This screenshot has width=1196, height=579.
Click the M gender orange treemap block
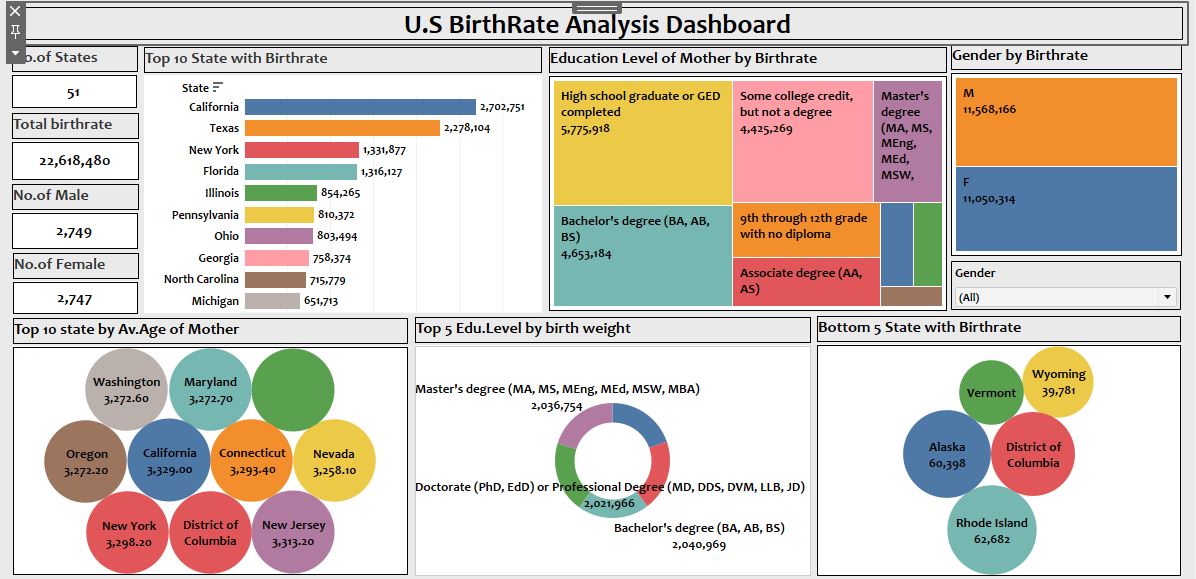[x=1066, y=121]
